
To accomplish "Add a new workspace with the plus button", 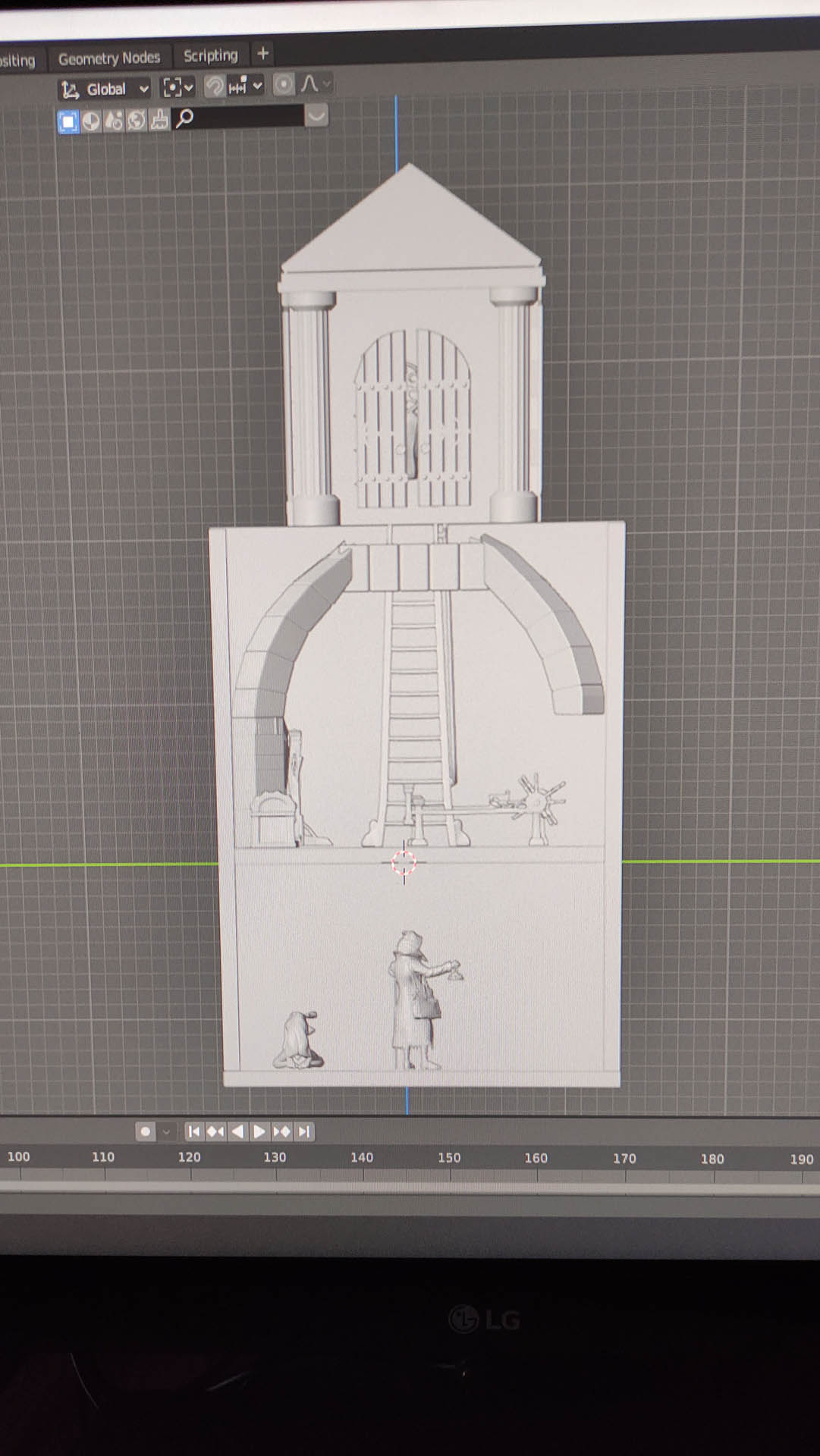I will click(263, 54).
